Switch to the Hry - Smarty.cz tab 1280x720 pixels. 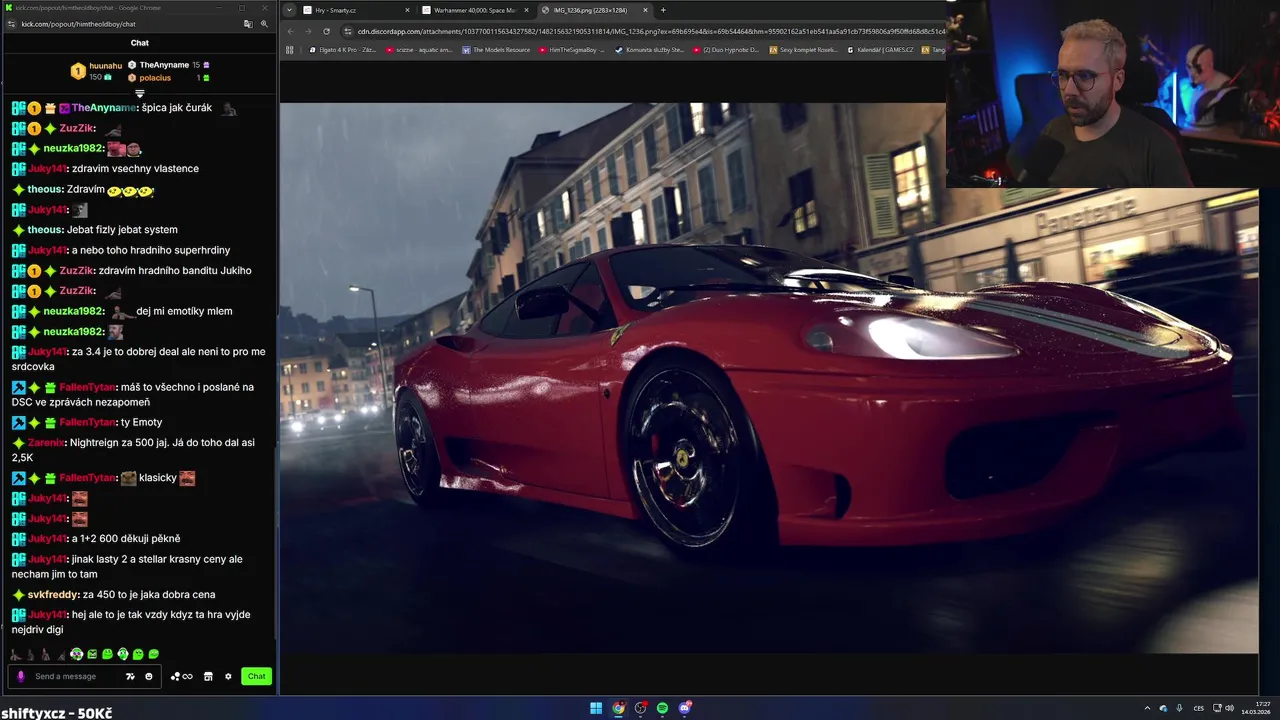click(355, 10)
